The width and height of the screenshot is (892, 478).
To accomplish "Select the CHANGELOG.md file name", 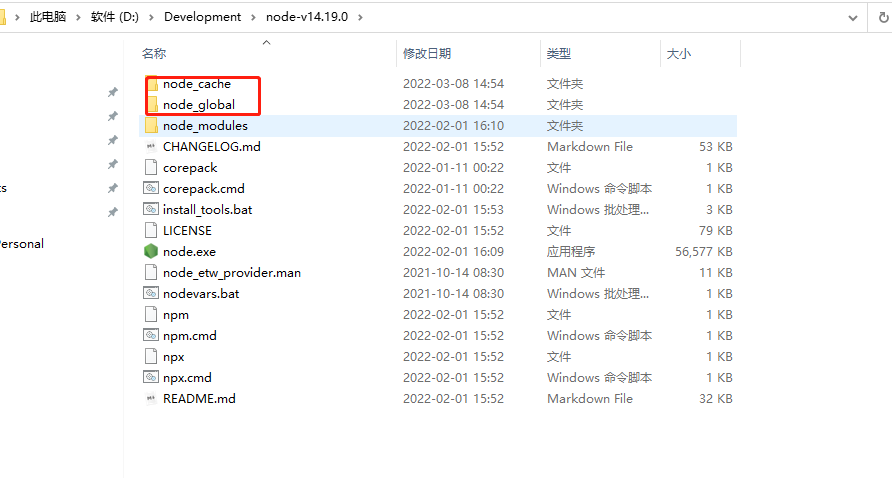I will (x=212, y=147).
